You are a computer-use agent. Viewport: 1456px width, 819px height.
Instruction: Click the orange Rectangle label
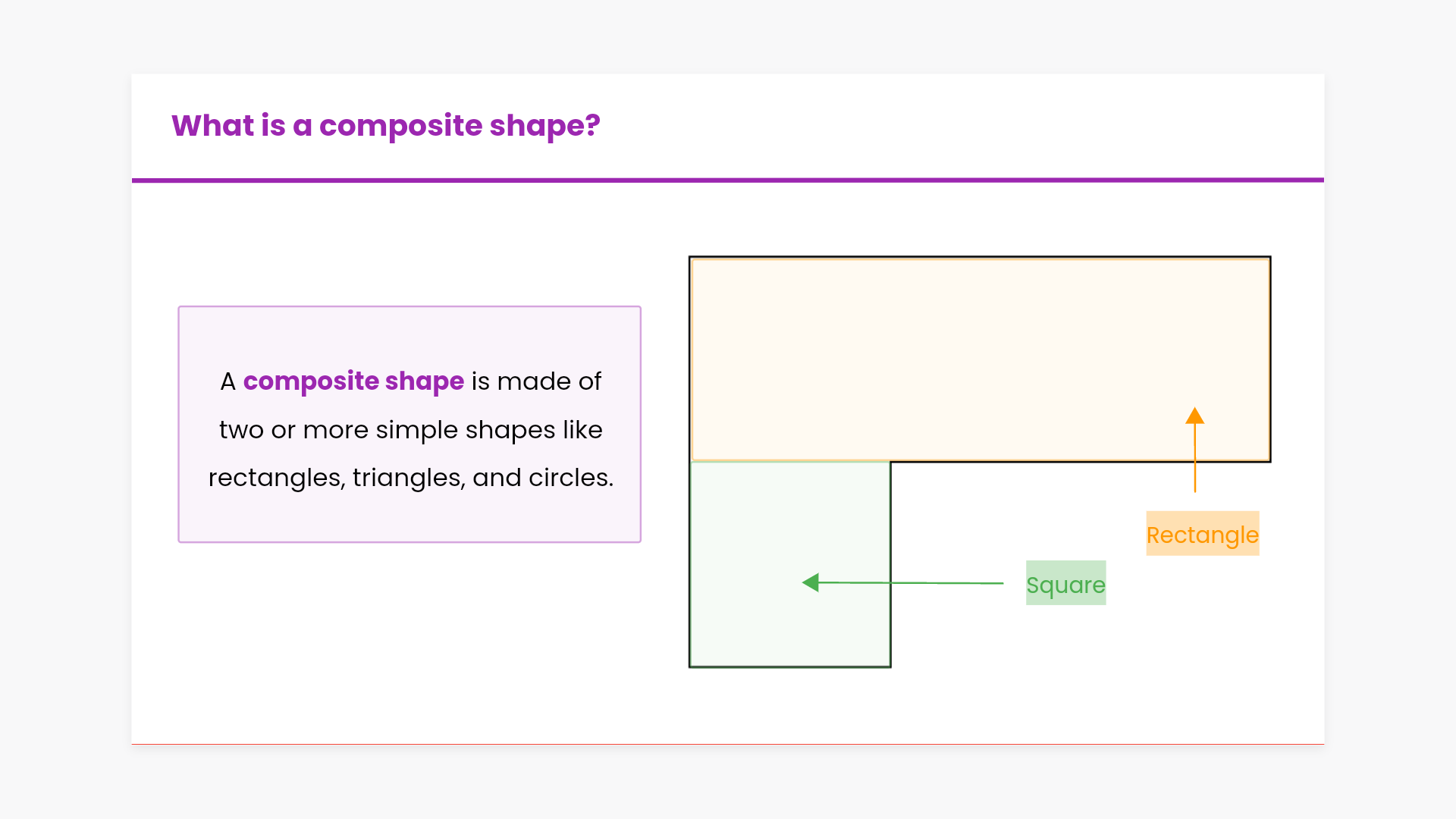(x=1202, y=534)
